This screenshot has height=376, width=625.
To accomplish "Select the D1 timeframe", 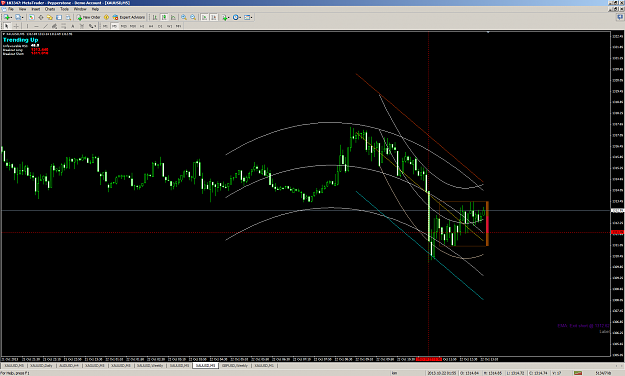I will point(160,26).
